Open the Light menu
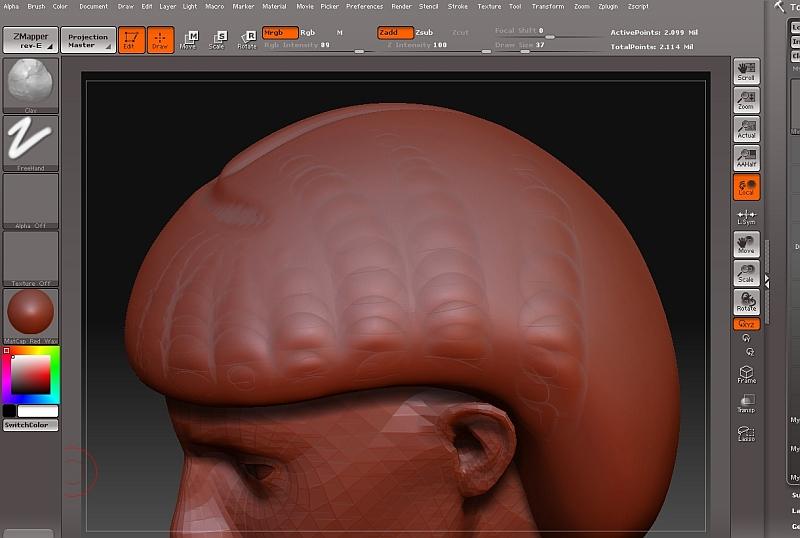The image size is (800, 538). coord(190,6)
